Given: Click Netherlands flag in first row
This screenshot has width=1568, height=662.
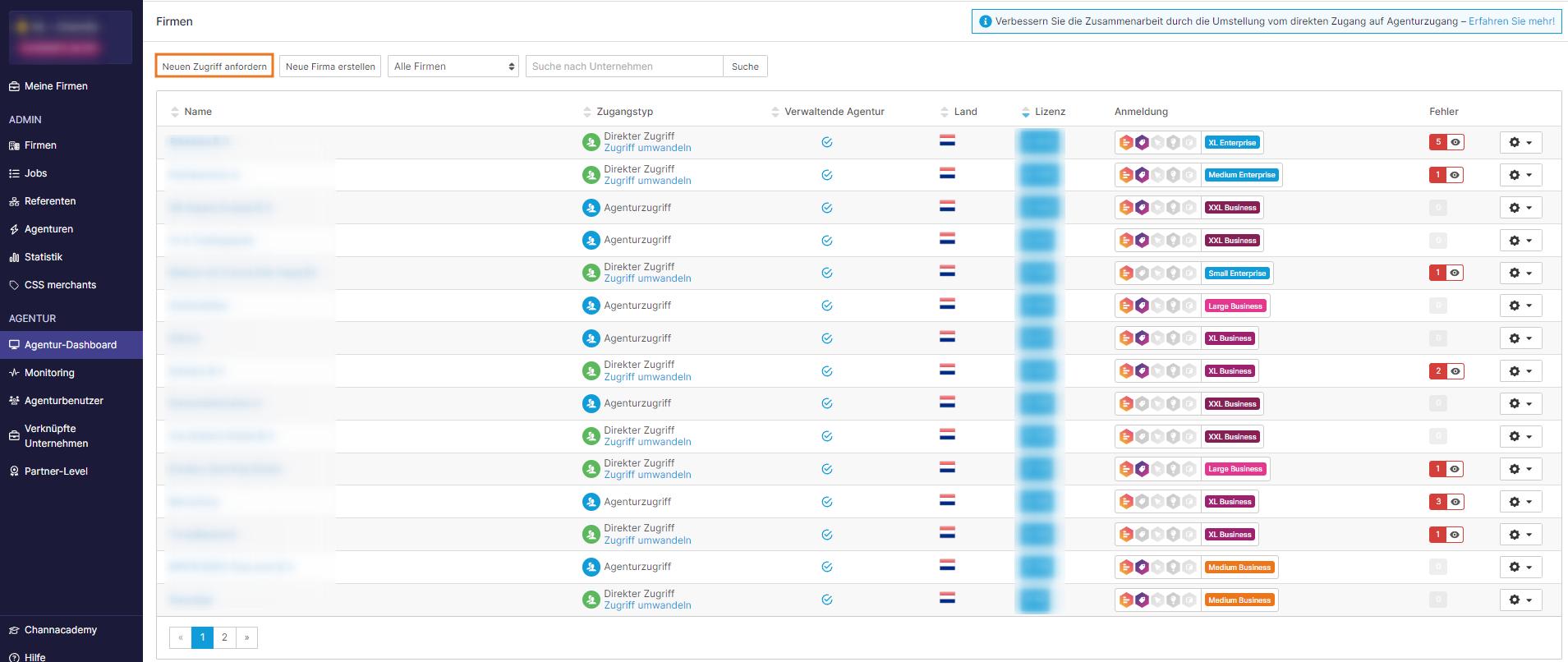Looking at the screenshot, I should click(947, 141).
